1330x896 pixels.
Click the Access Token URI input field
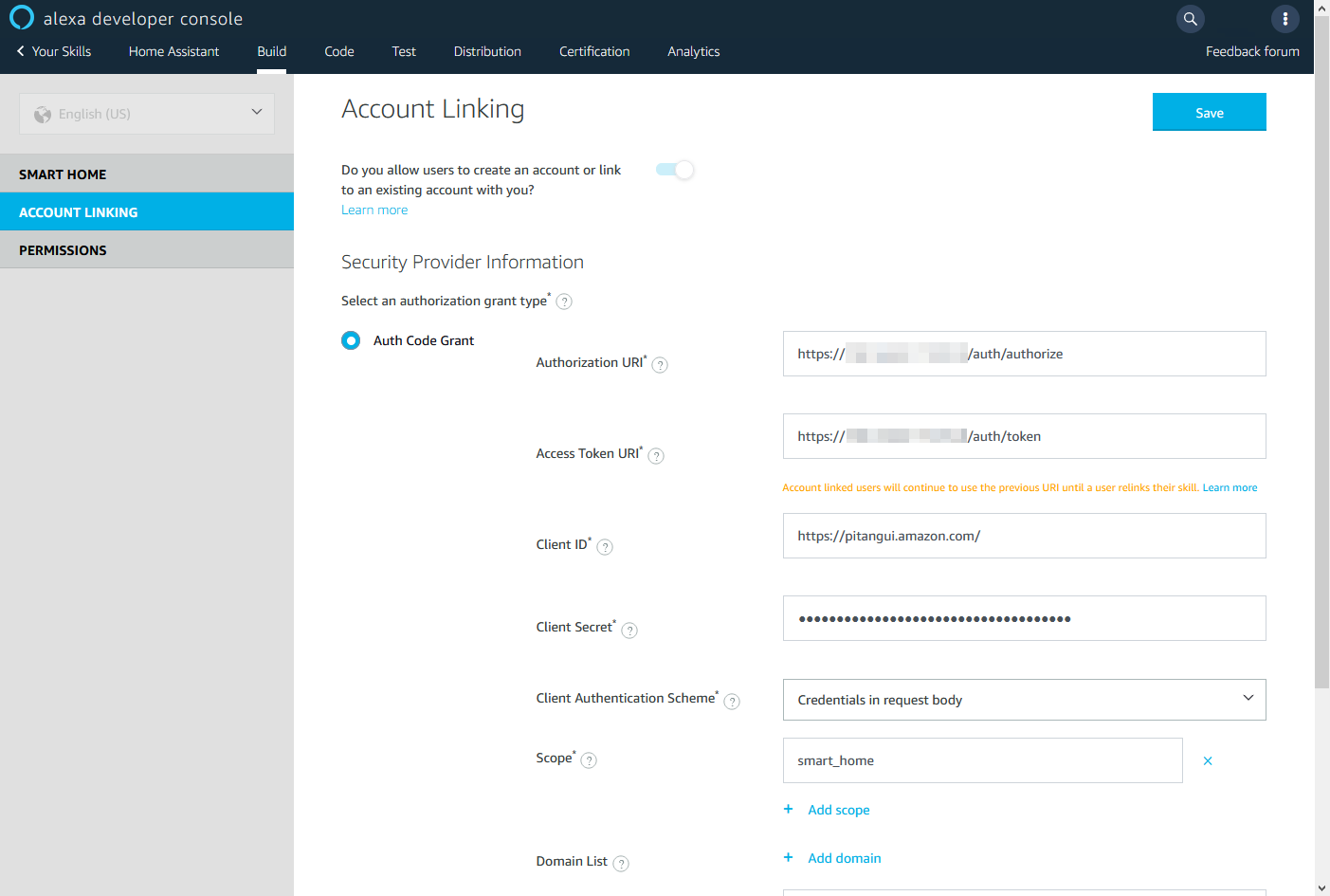pyautogui.click(x=1024, y=436)
